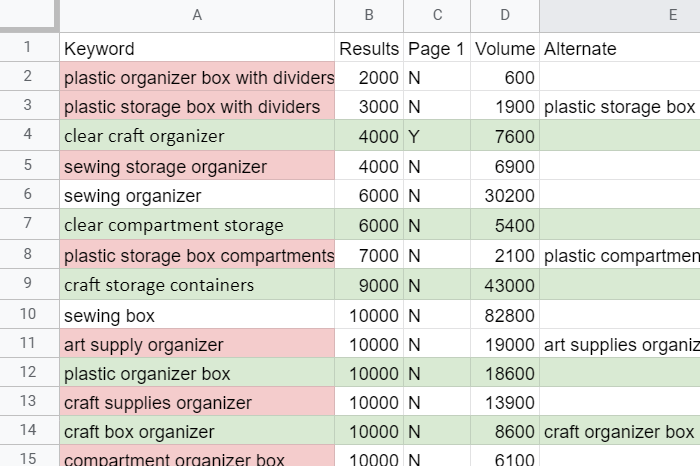Viewport: 700px width, 466px height.
Task: Select row 6 header
Action: click(29, 194)
